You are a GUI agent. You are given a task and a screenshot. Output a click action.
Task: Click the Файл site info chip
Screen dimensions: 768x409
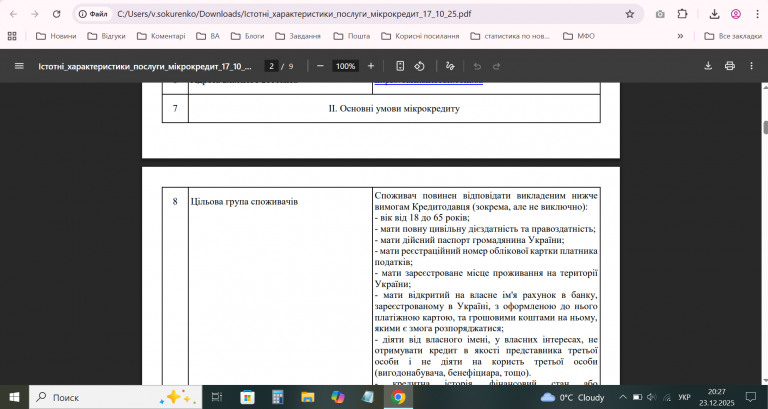coord(94,14)
